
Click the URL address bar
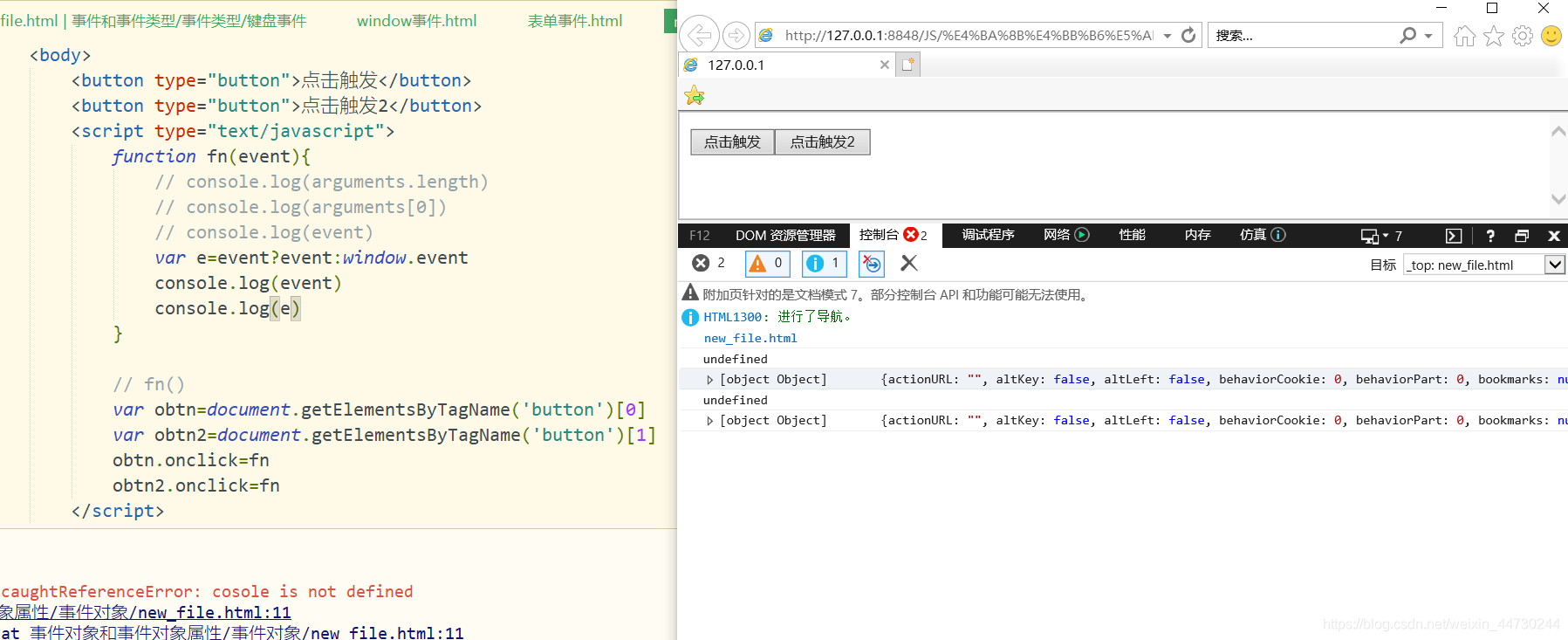pyautogui.click(x=969, y=35)
